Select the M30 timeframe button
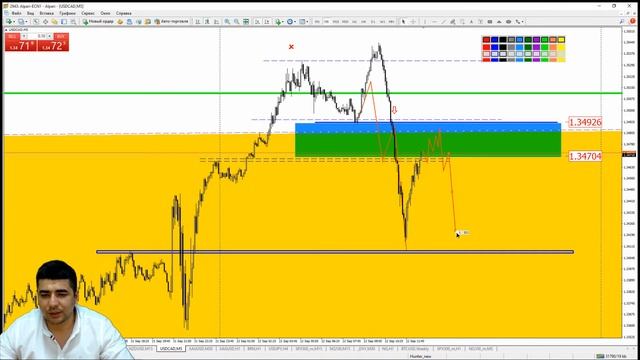This screenshot has height=360, width=640. (345, 21)
